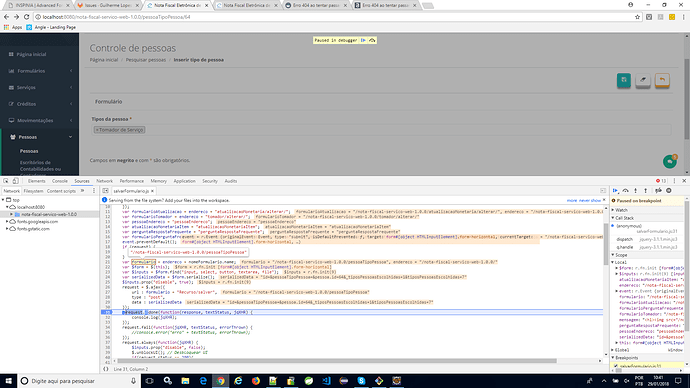The image size is (690, 388).
Task: Collapse the localhost:8080 tree node
Action: pos(7,207)
